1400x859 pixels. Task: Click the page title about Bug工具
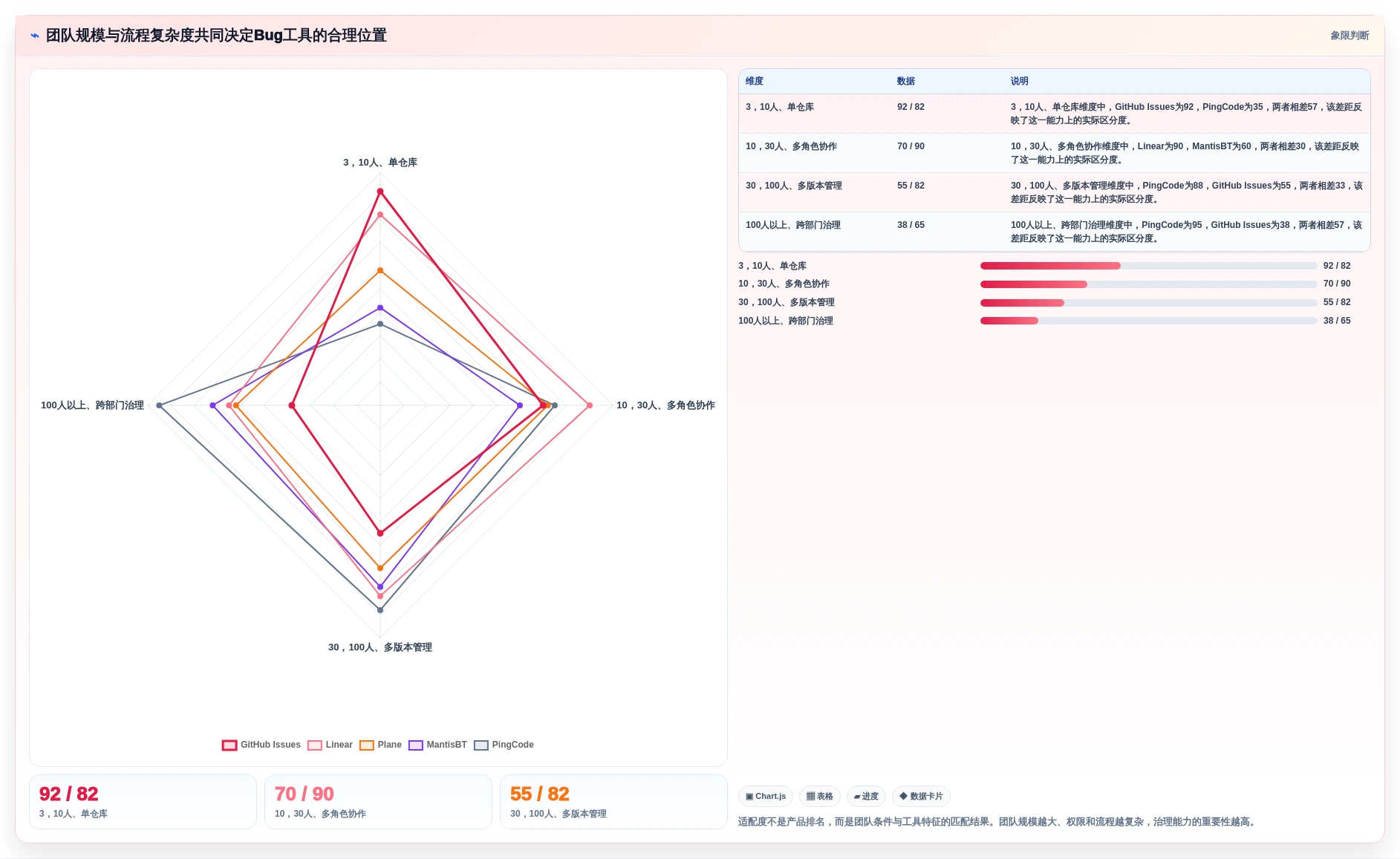point(216,36)
